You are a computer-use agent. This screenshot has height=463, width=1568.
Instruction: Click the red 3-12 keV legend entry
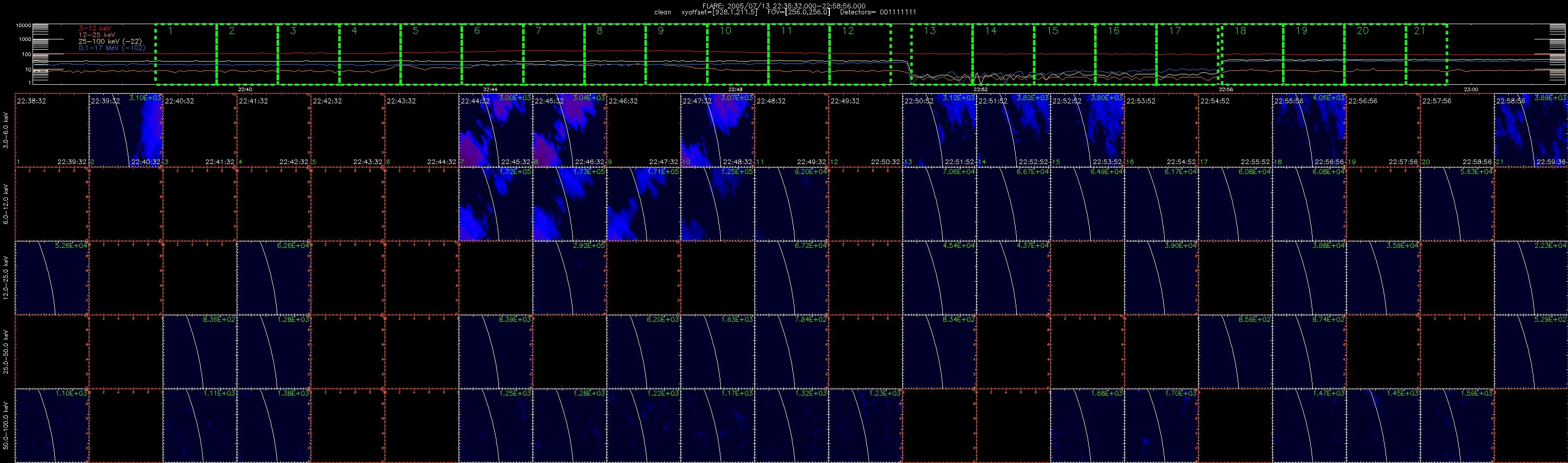pos(95,29)
